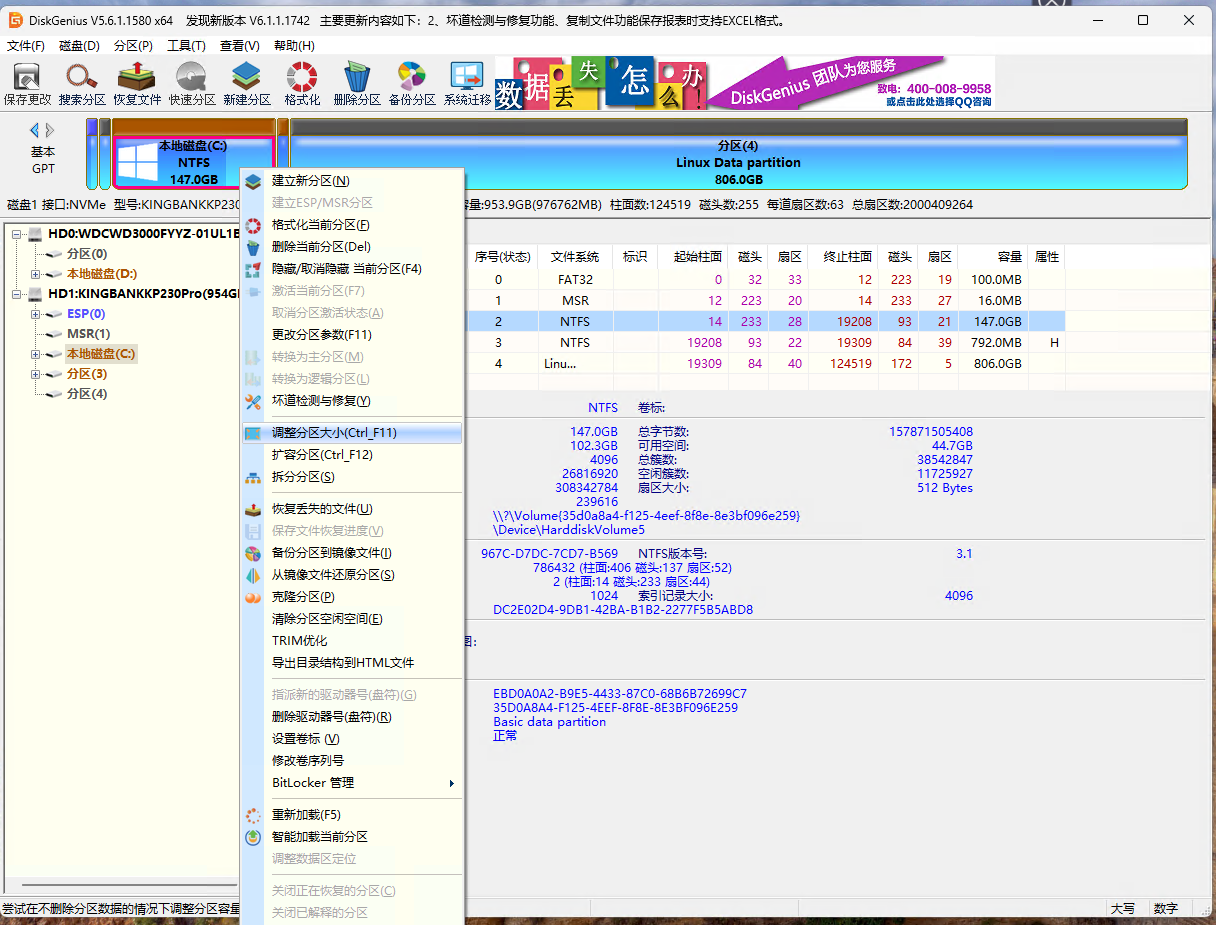
Task: Select the 分区(4) Linux Data partition bar
Action: 738,162
